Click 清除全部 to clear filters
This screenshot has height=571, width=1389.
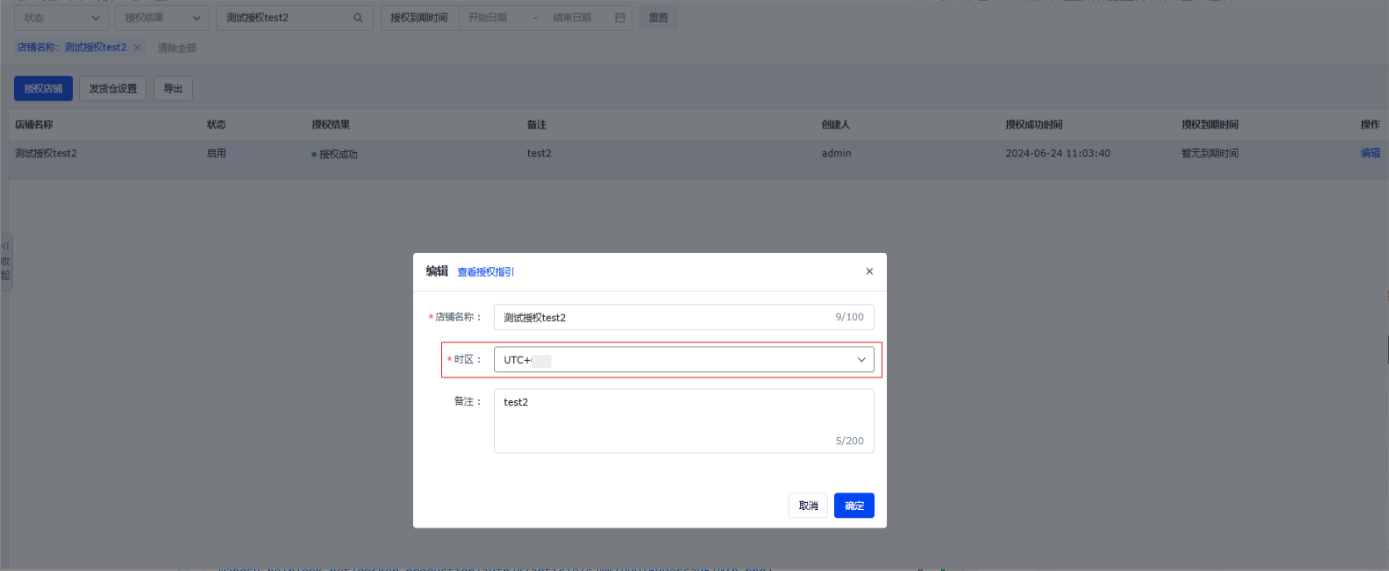pos(176,48)
